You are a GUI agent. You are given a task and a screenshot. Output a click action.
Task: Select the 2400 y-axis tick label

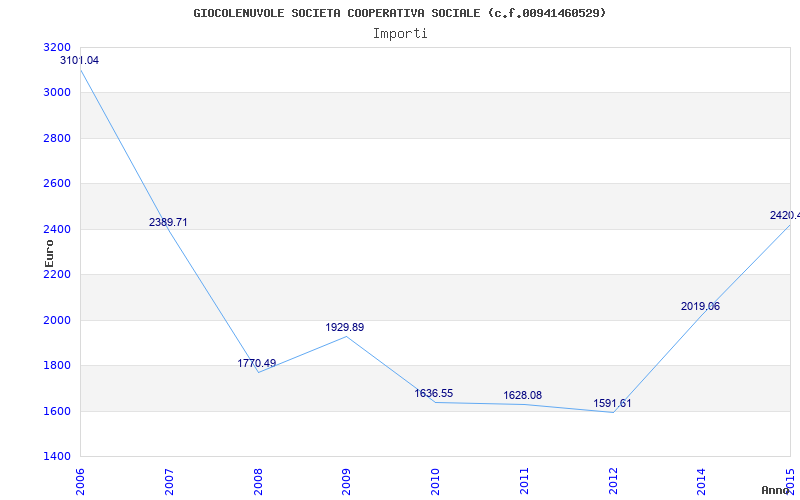[x=57, y=230]
